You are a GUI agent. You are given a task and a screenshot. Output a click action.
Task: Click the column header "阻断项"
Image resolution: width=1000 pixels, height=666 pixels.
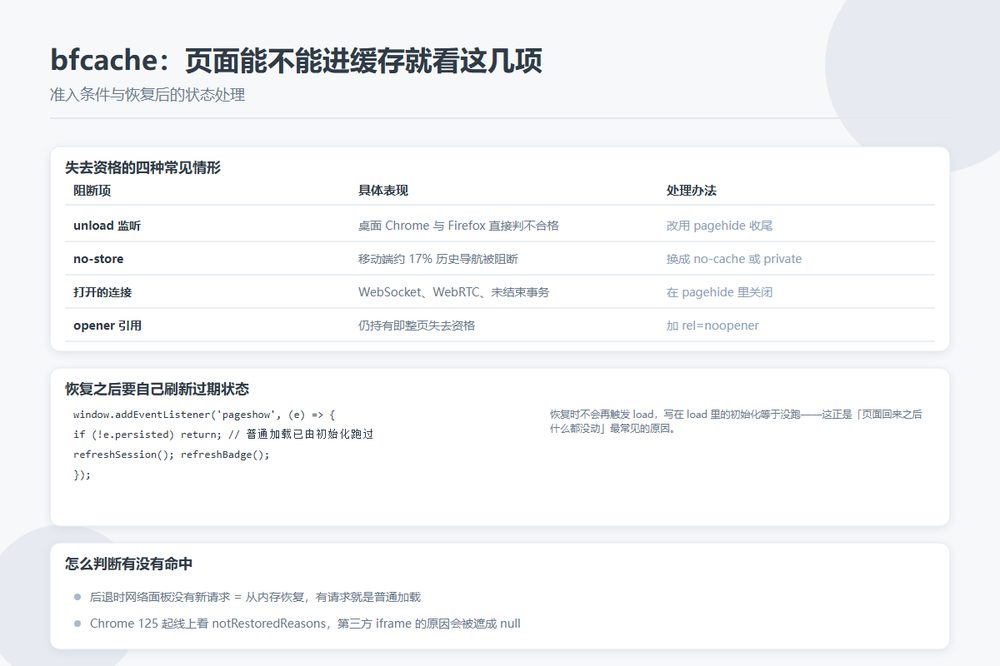click(92, 191)
